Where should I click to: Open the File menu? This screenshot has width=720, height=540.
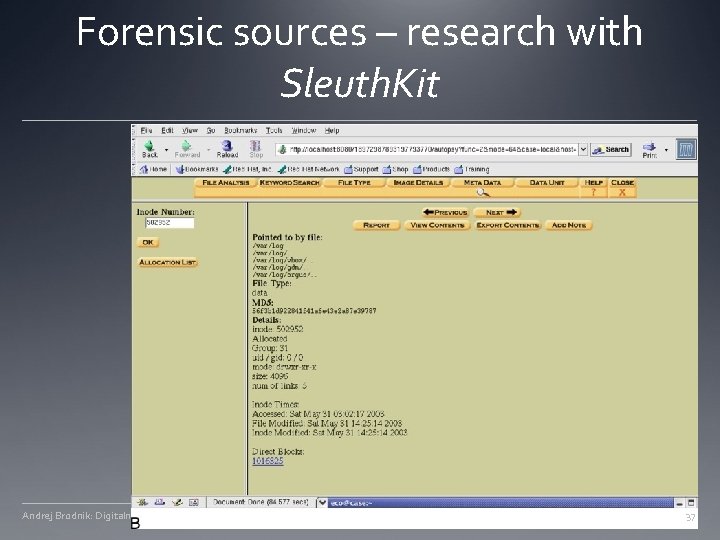pyautogui.click(x=146, y=130)
